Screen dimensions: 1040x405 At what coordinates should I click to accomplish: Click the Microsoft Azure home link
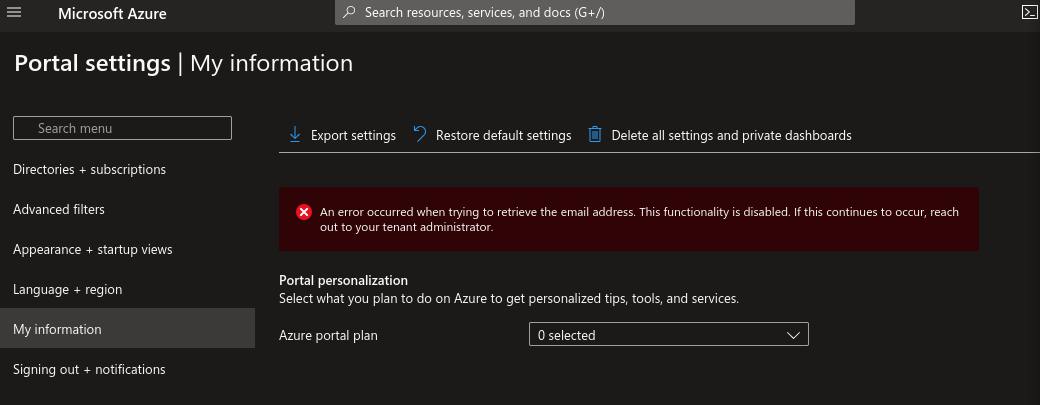coord(112,14)
